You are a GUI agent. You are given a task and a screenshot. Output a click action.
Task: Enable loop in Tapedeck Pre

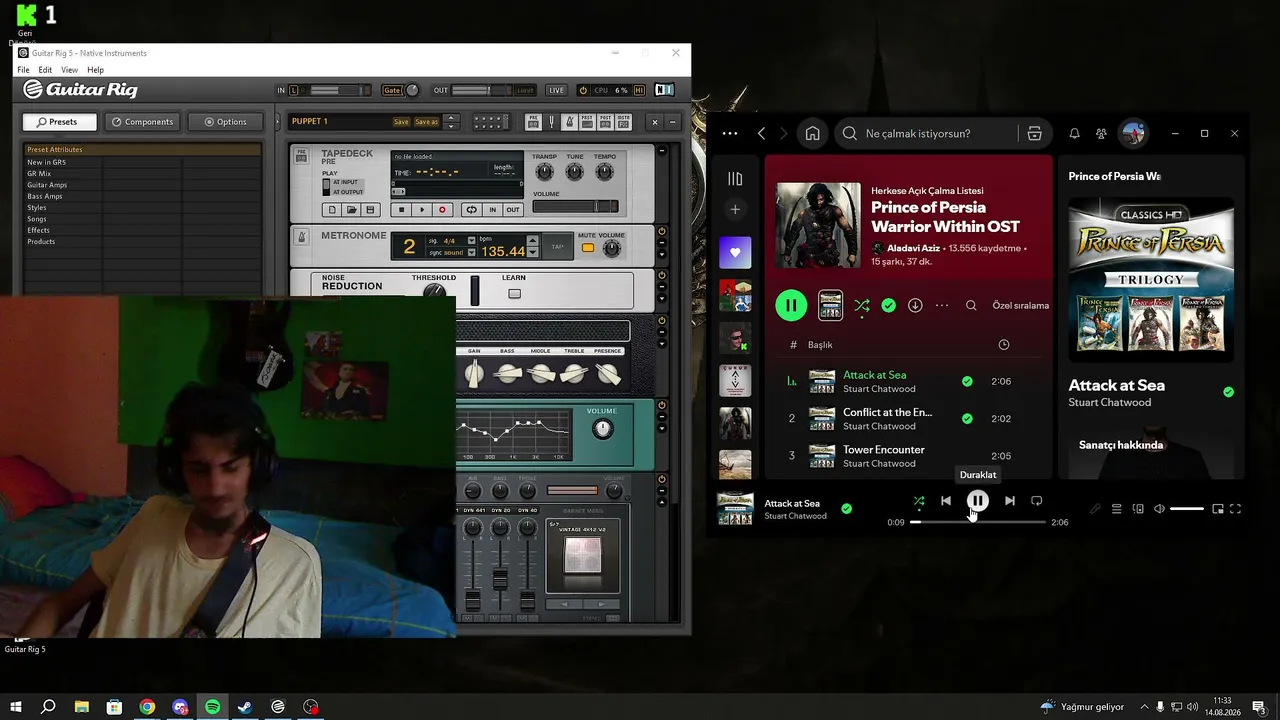471,210
